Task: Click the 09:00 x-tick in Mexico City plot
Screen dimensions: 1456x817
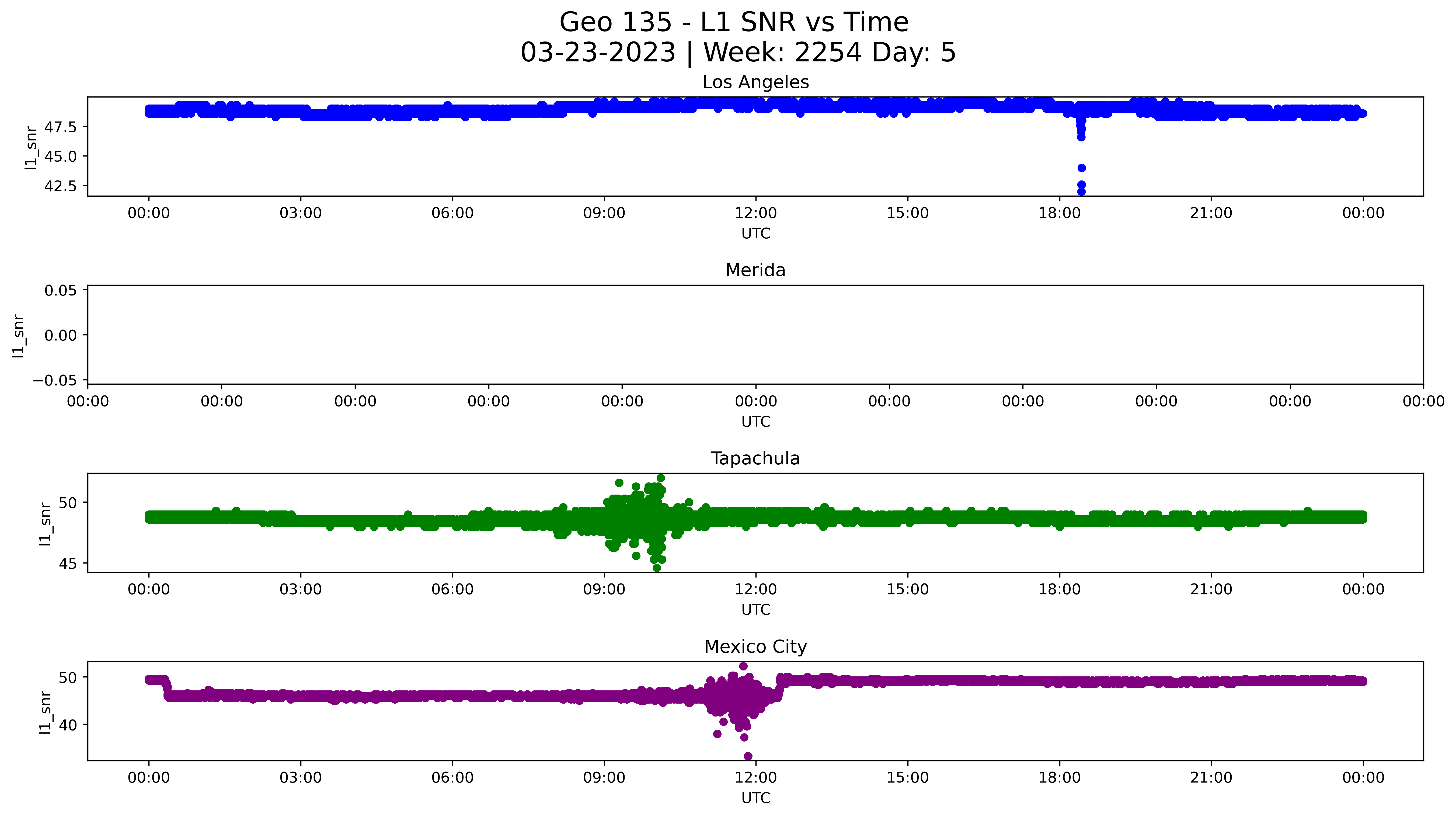Action: coord(604,778)
